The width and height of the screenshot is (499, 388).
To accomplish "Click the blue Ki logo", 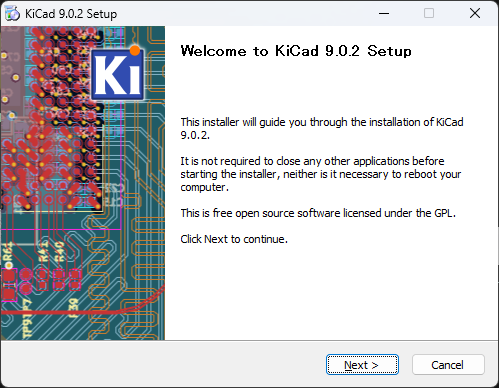I will tap(118, 74).
